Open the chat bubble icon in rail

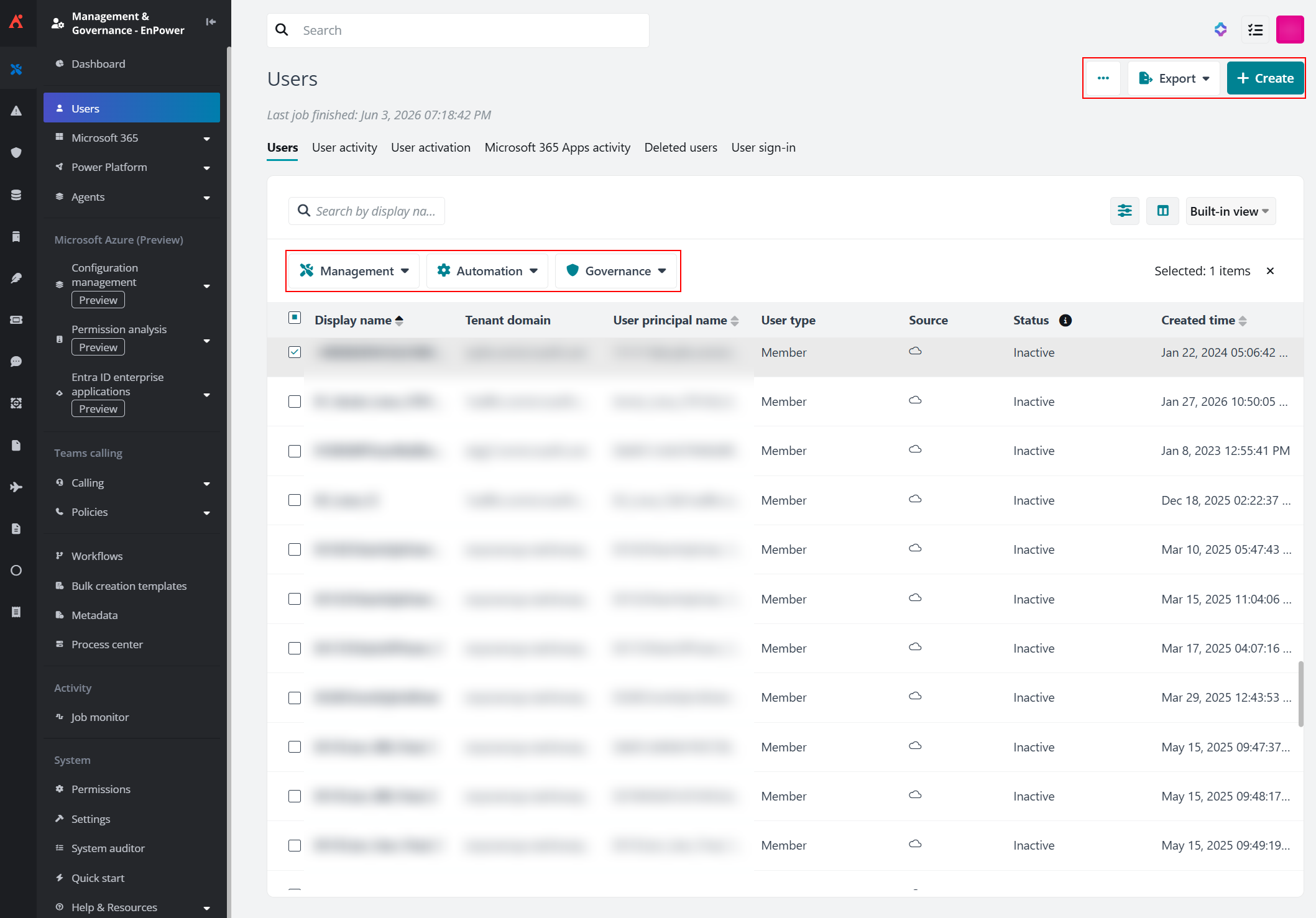tap(17, 362)
